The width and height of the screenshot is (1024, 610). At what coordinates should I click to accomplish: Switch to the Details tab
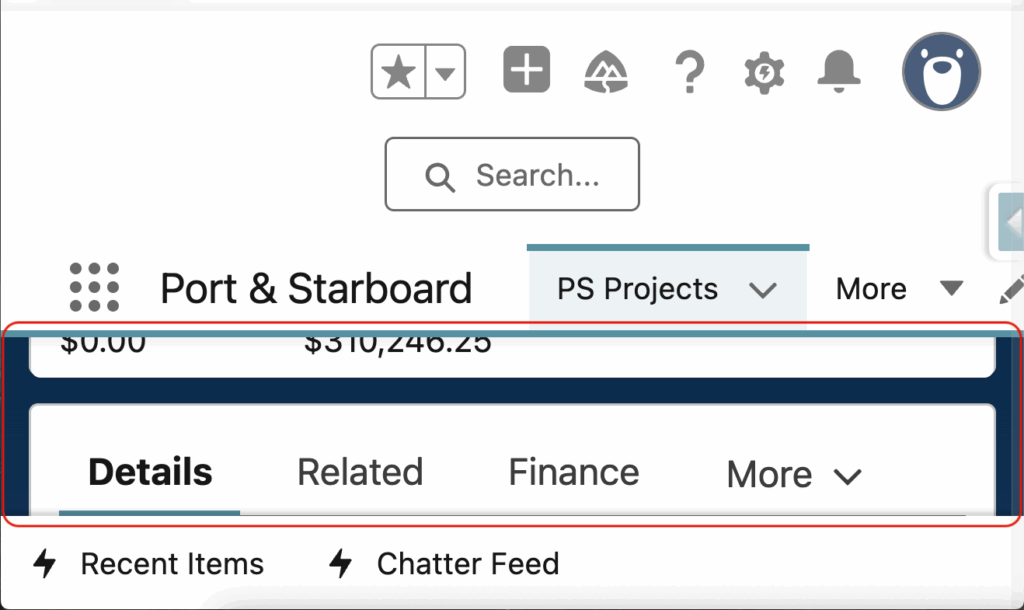tap(150, 472)
